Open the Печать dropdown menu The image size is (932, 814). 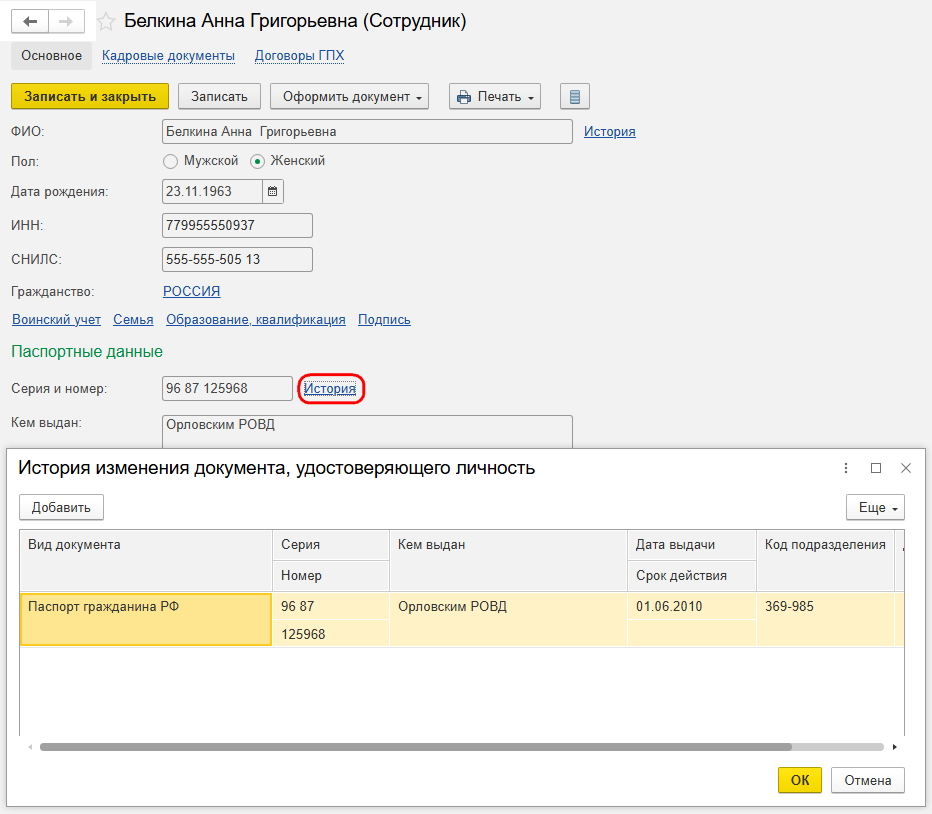point(495,96)
